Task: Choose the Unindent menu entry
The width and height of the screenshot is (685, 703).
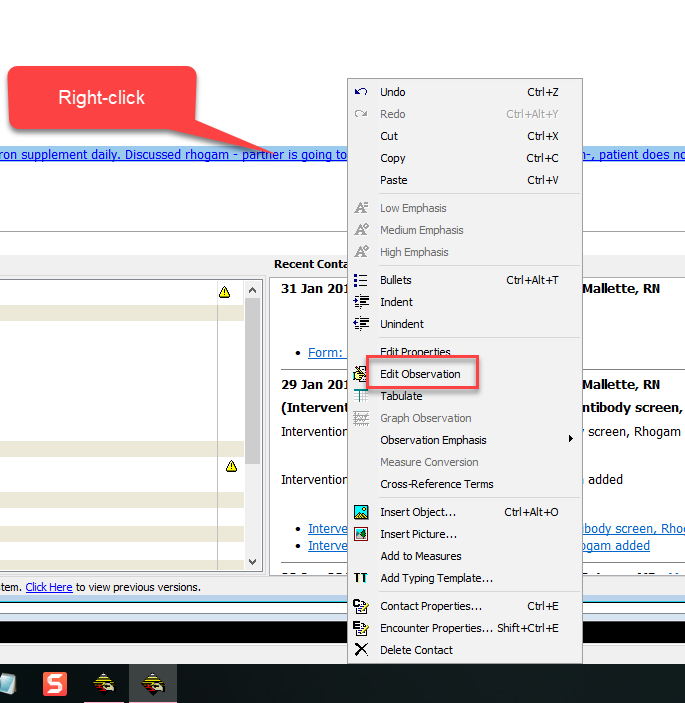Action: 465,324
